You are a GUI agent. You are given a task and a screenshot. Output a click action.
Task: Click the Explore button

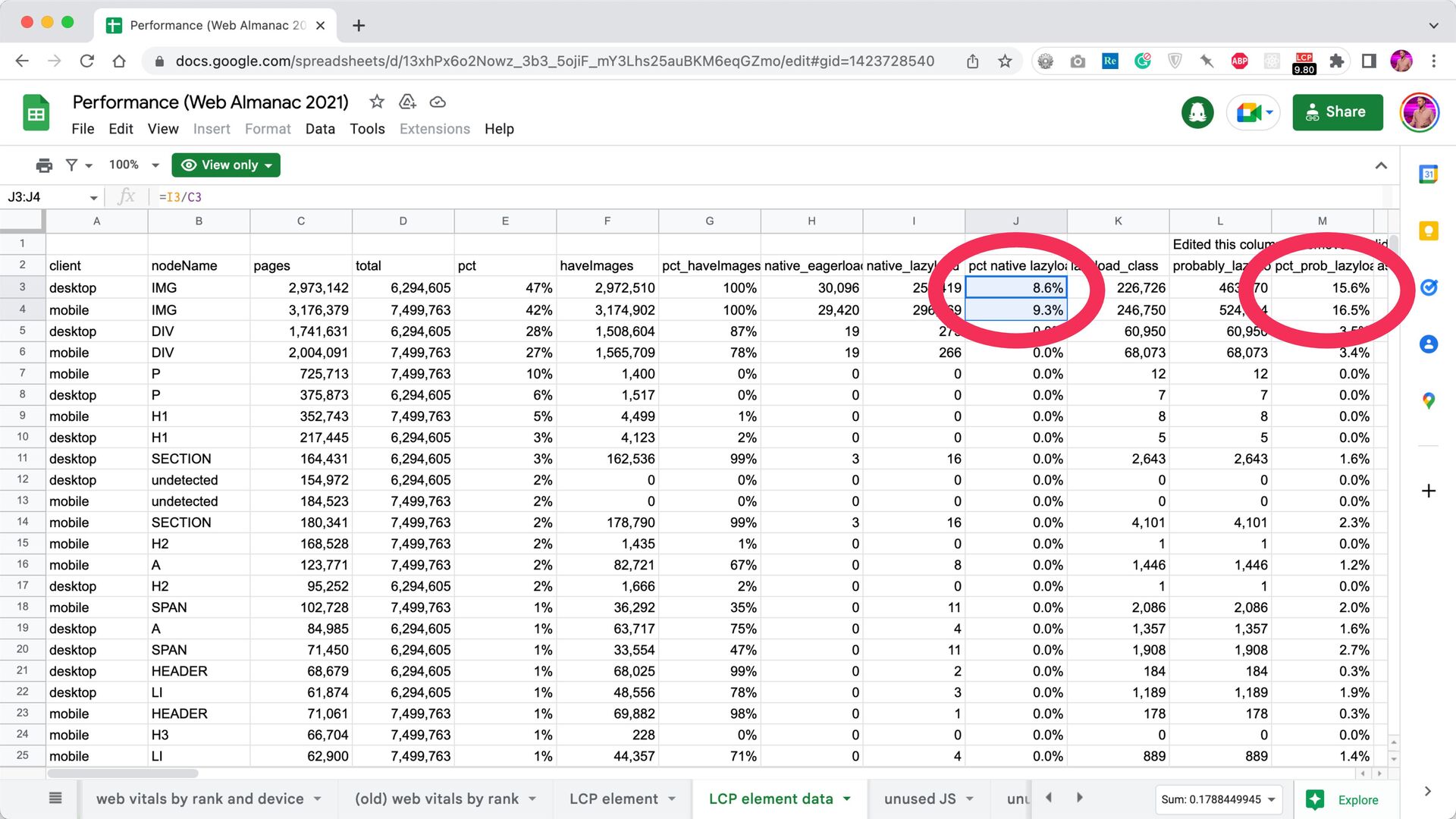pyautogui.click(x=1343, y=799)
